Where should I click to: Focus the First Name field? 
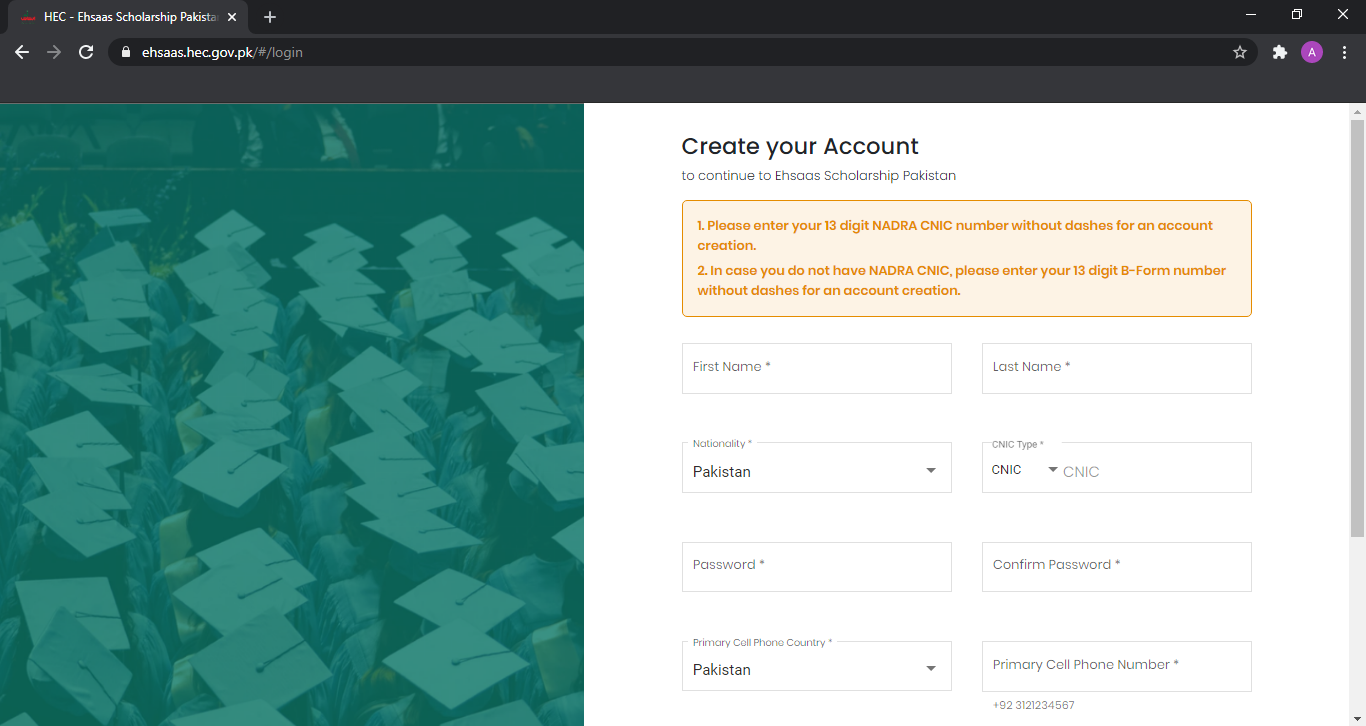click(x=817, y=368)
